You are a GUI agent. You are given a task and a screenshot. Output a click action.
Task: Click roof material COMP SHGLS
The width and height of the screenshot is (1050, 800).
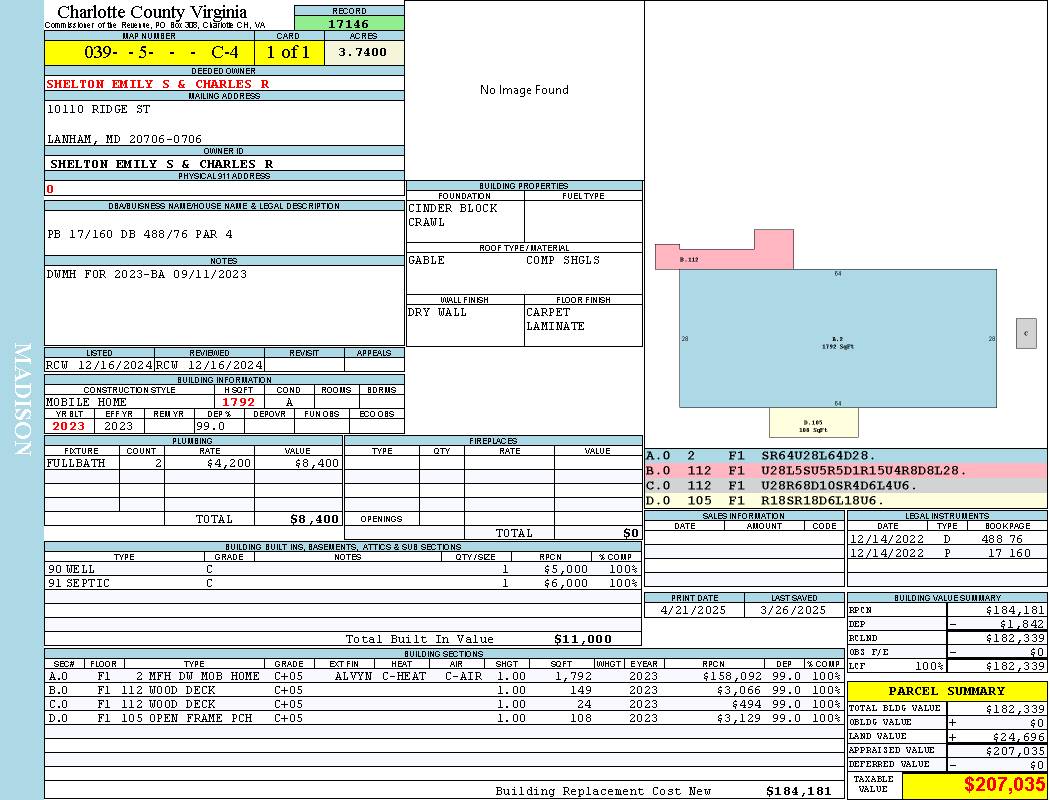[562, 260]
